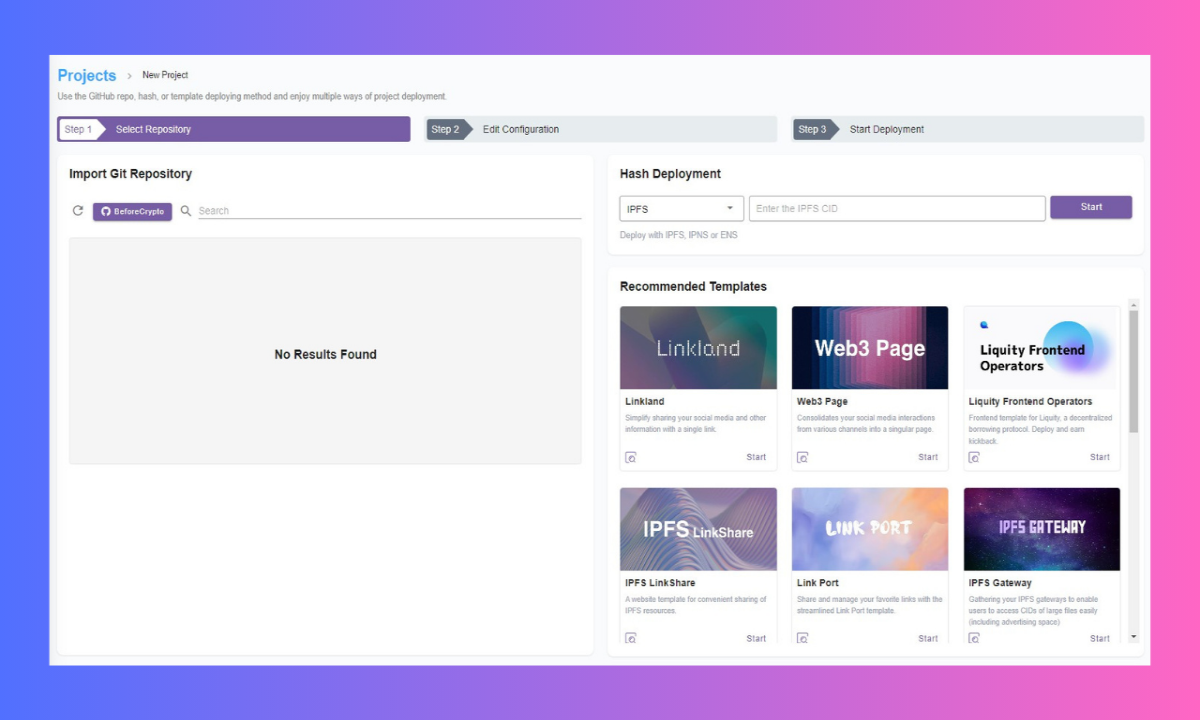Select the Liquity Frontend Operators thumbnail
This screenshot has height=720, width=1200.
point(1042,347)
